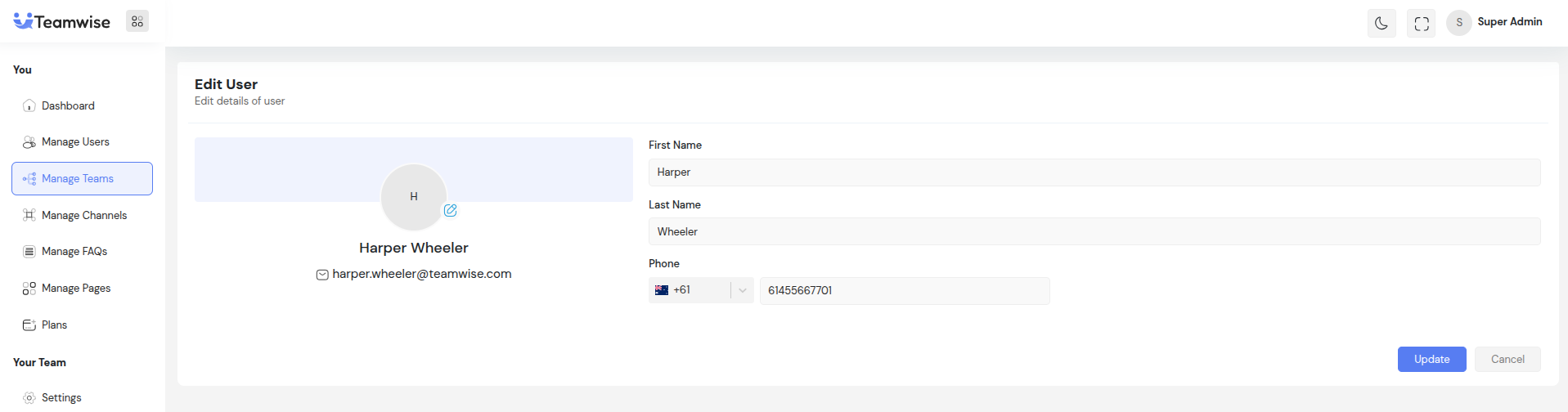Click the Dashboard home icon
This screenshot has width=1568, height=412.
tap(29, 106)
